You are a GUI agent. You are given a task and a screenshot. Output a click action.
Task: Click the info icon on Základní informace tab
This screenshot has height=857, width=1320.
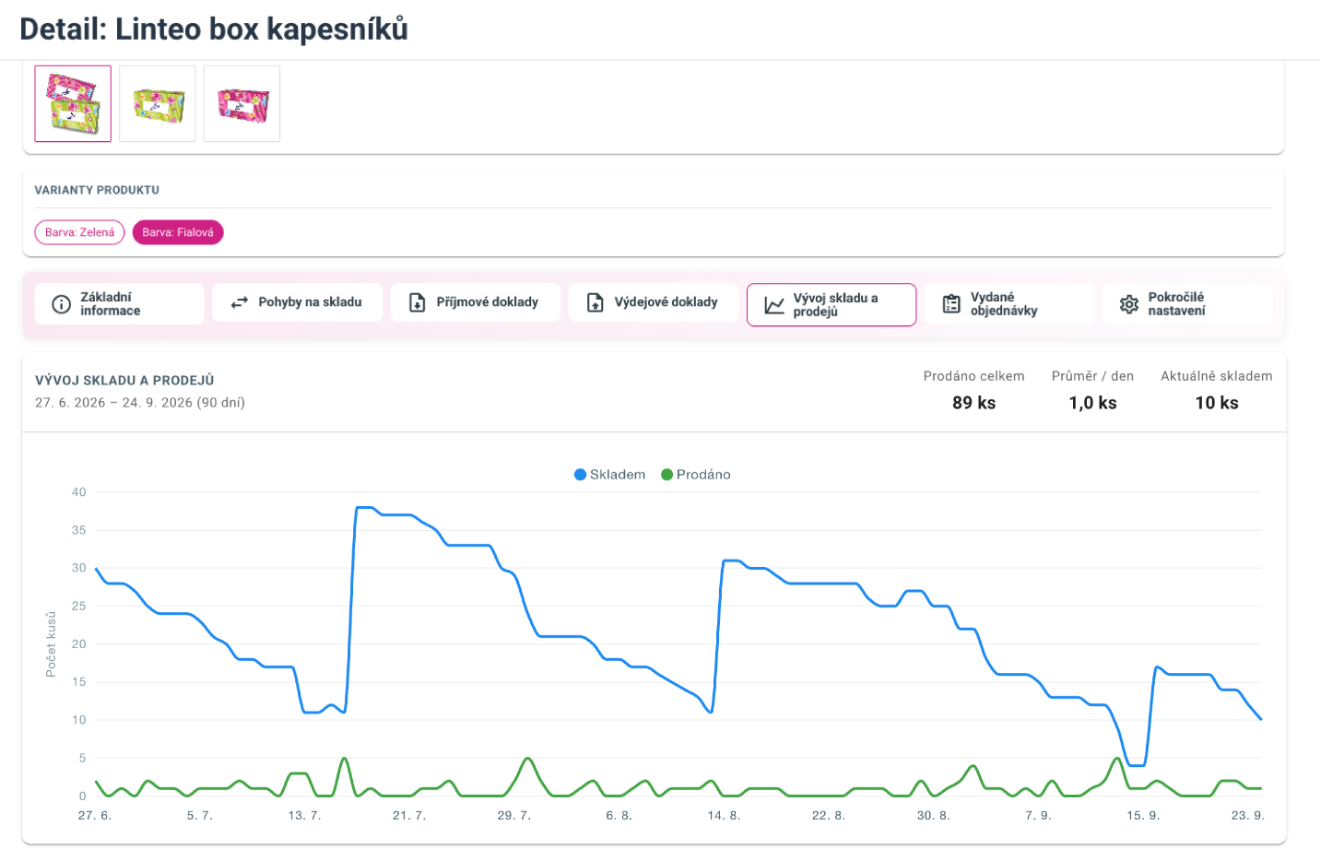61,303
